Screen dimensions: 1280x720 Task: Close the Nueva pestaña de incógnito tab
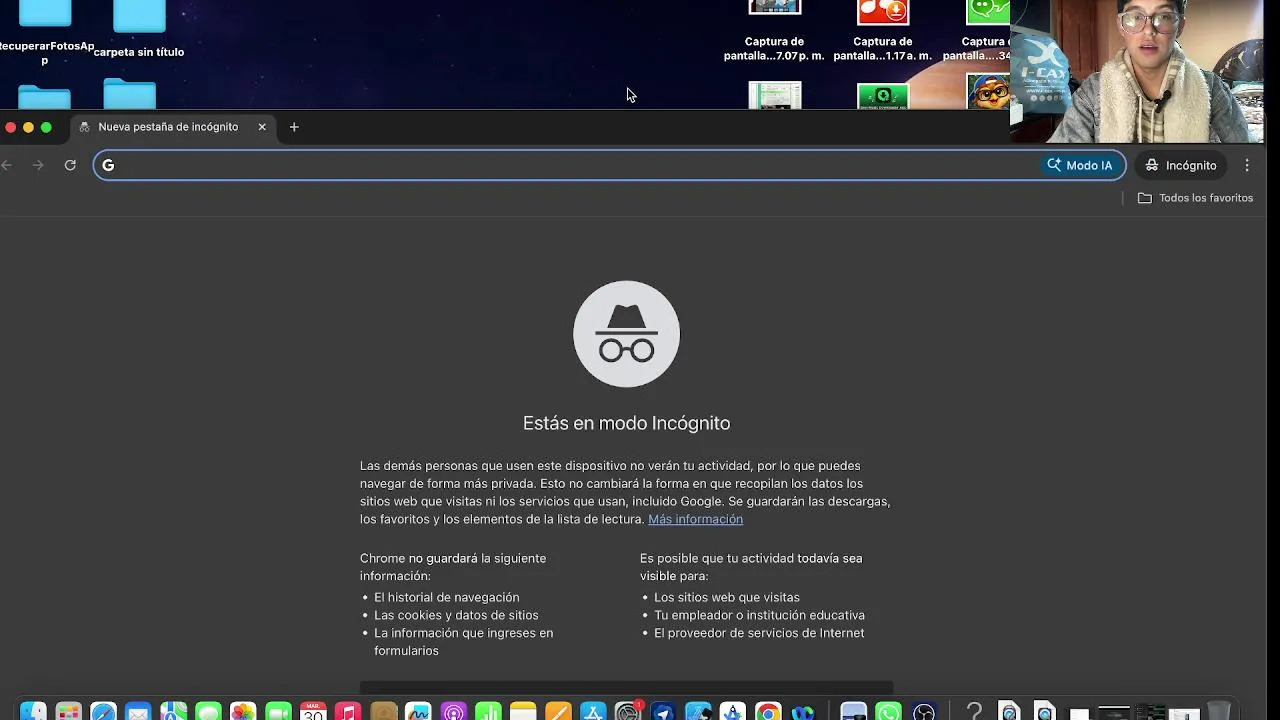(x=262, y=127)
